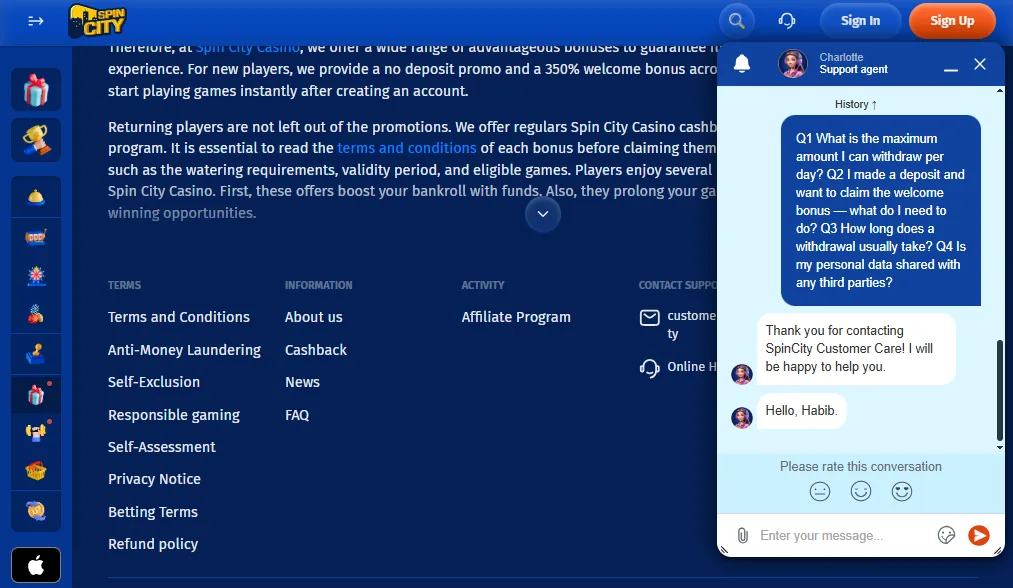Image resolution: width=1013 pixels, height=588 pixels.
Task: Open the Cashback information link
Action: point(315,350)
